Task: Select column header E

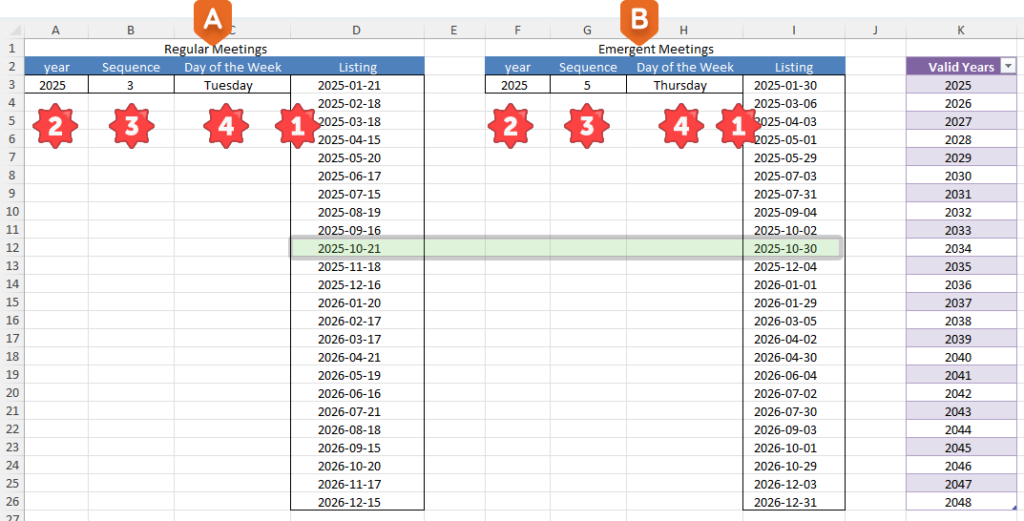Action: click(x=454, y=31)
